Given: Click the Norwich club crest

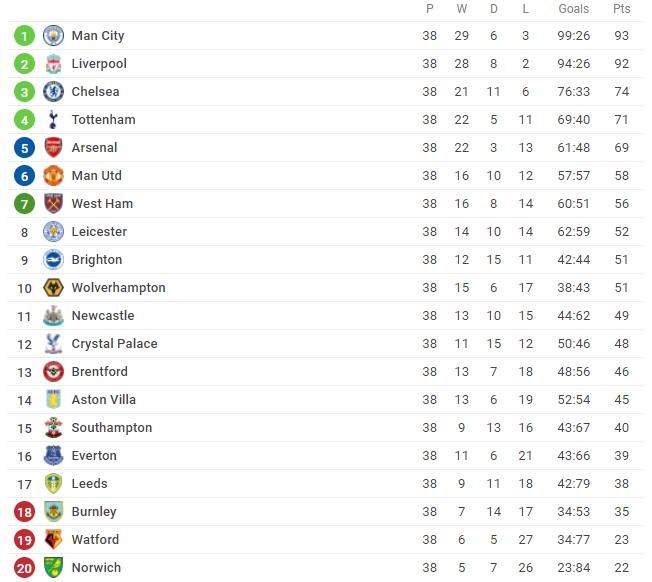Looking at the screenshot, I should pyautogui.click(x=53, y=568).
